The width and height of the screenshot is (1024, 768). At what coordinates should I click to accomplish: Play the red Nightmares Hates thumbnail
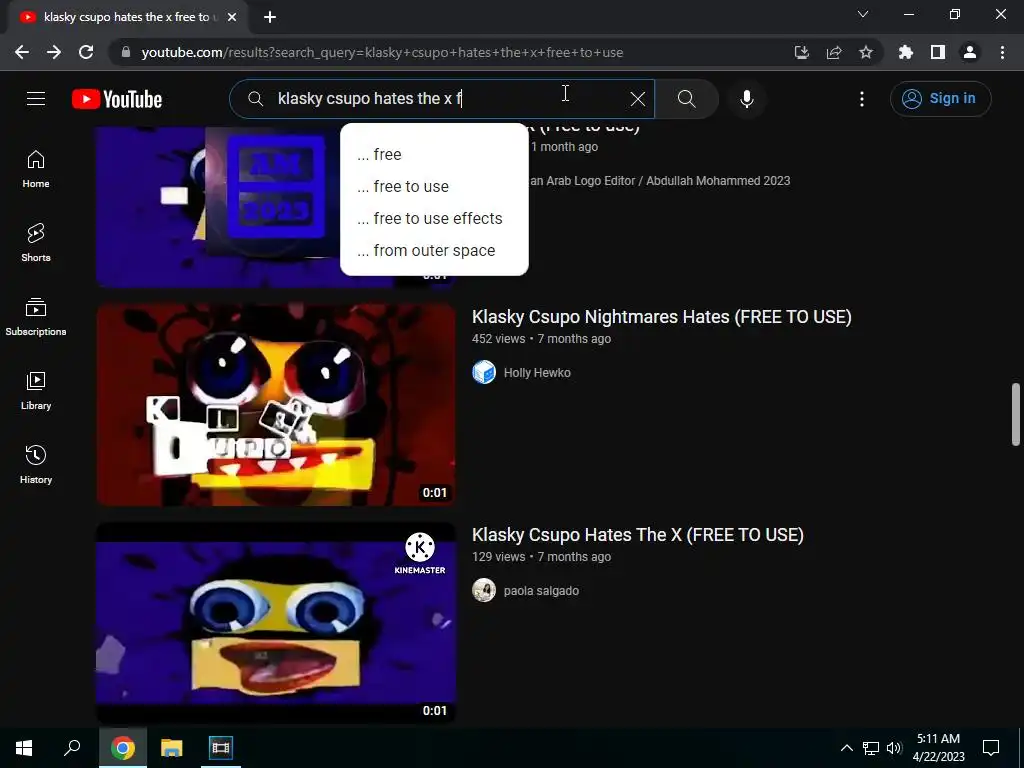click(x=276, y=405)
